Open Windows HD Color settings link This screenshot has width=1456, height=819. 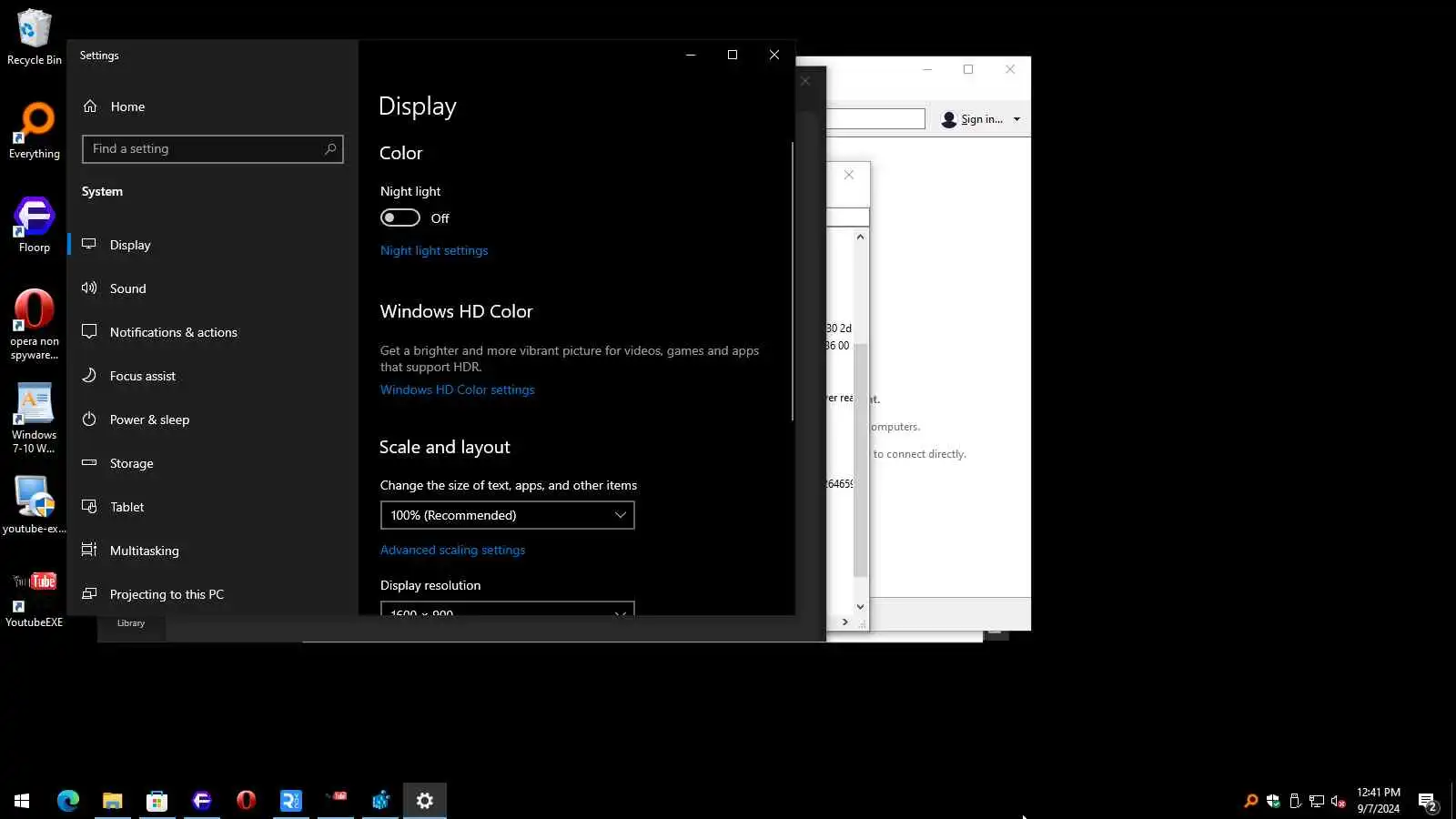click(x=458, y=390)
